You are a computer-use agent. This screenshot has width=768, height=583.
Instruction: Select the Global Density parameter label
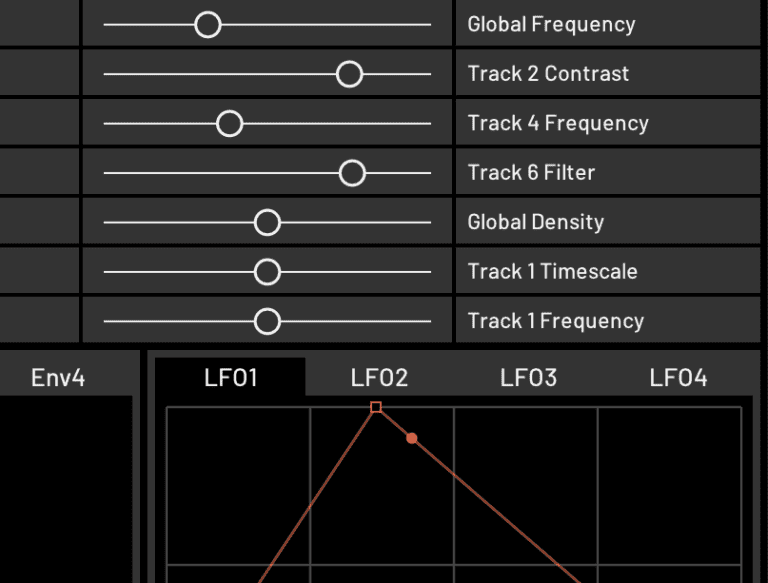click(x=535, y=222)
